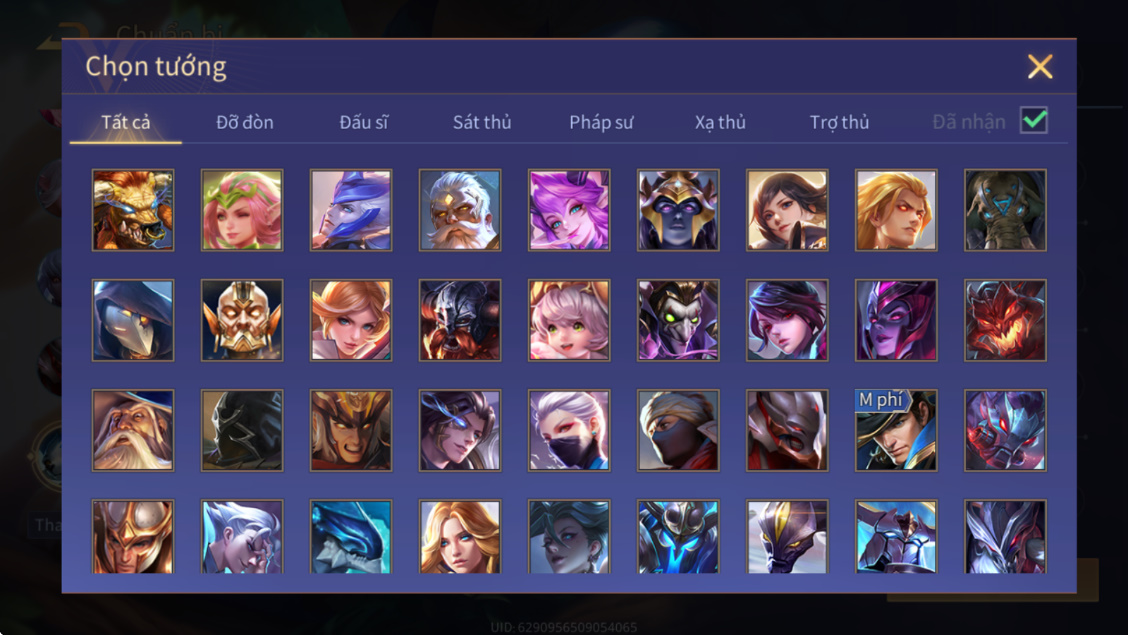Pick the wizard with long white beard
Viewport: 1128px width, 635px height.
[133, 430]
